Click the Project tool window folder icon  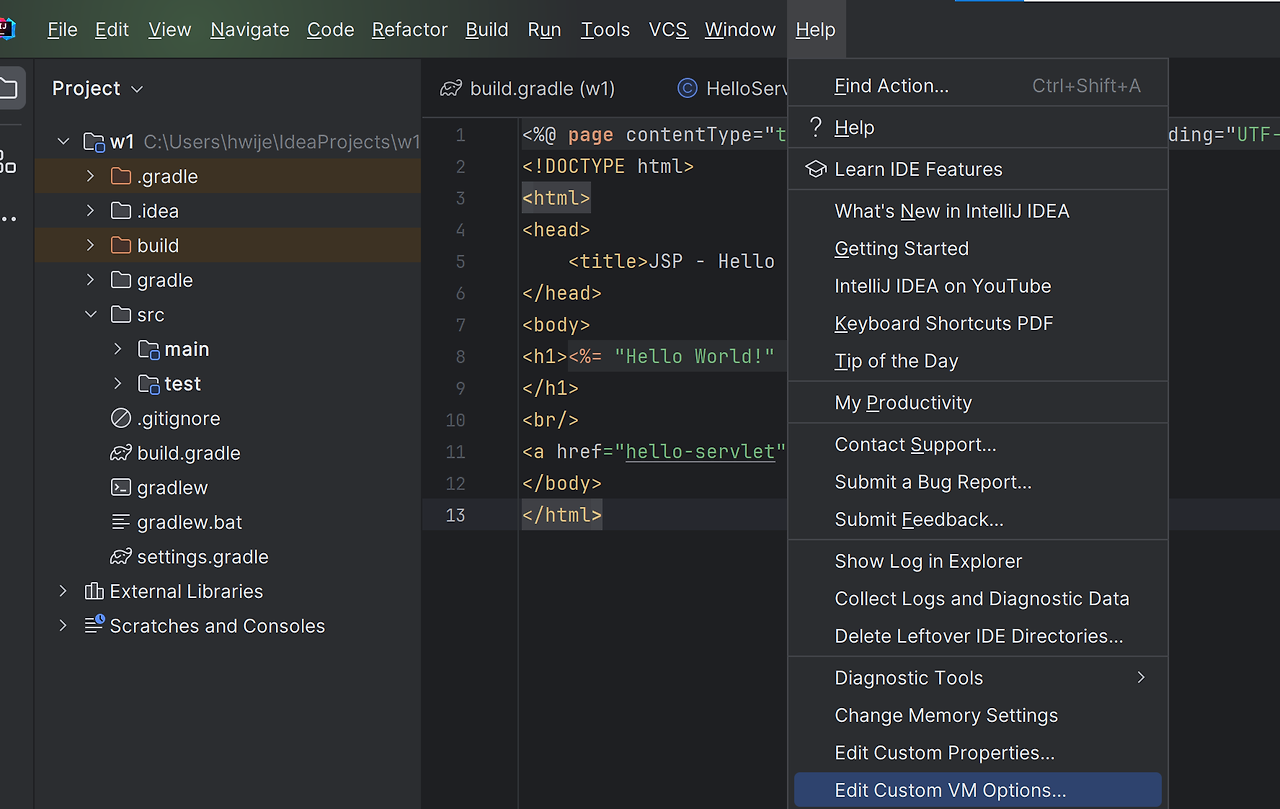point(9,88)
